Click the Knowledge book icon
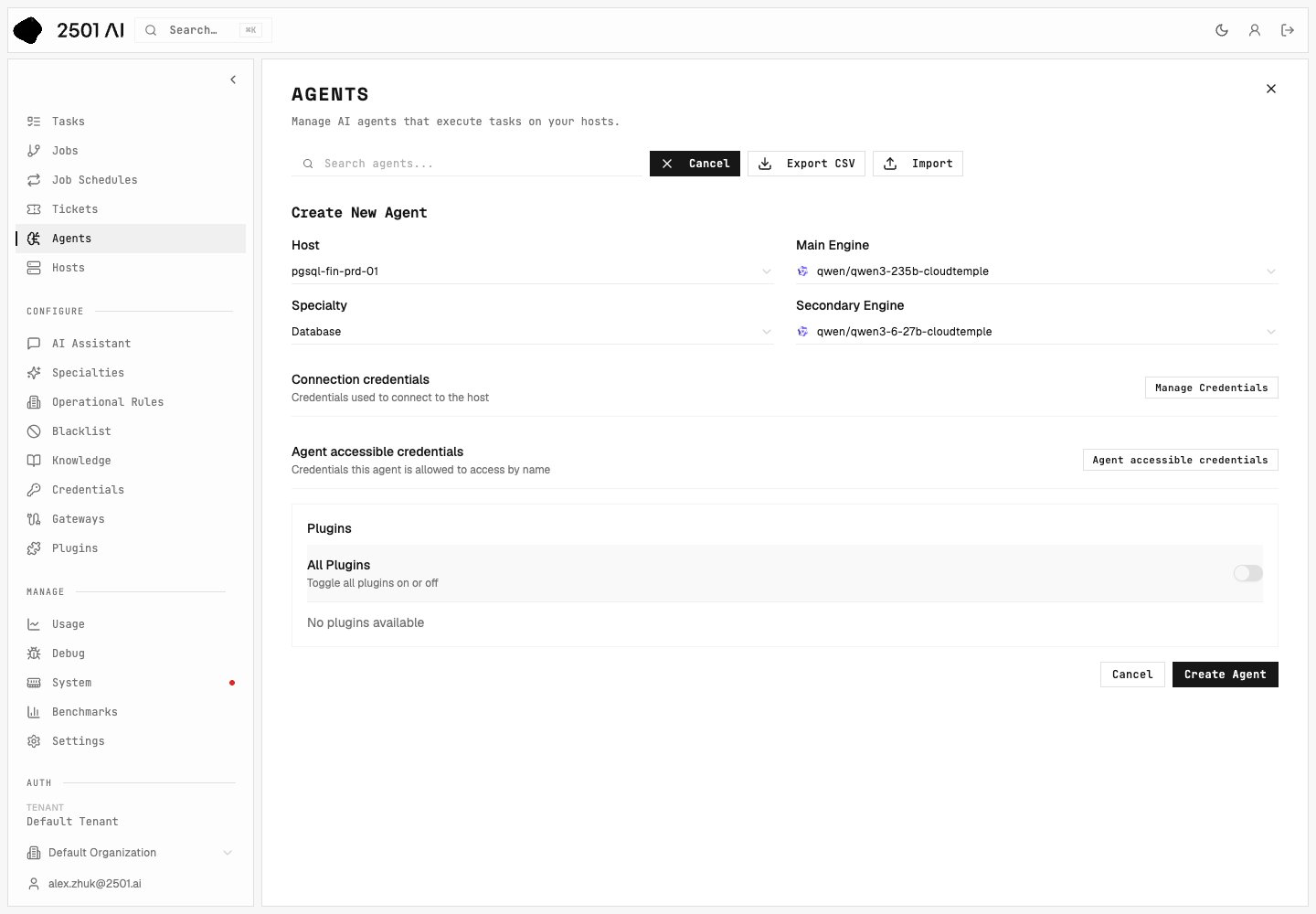 pos(34,461)
